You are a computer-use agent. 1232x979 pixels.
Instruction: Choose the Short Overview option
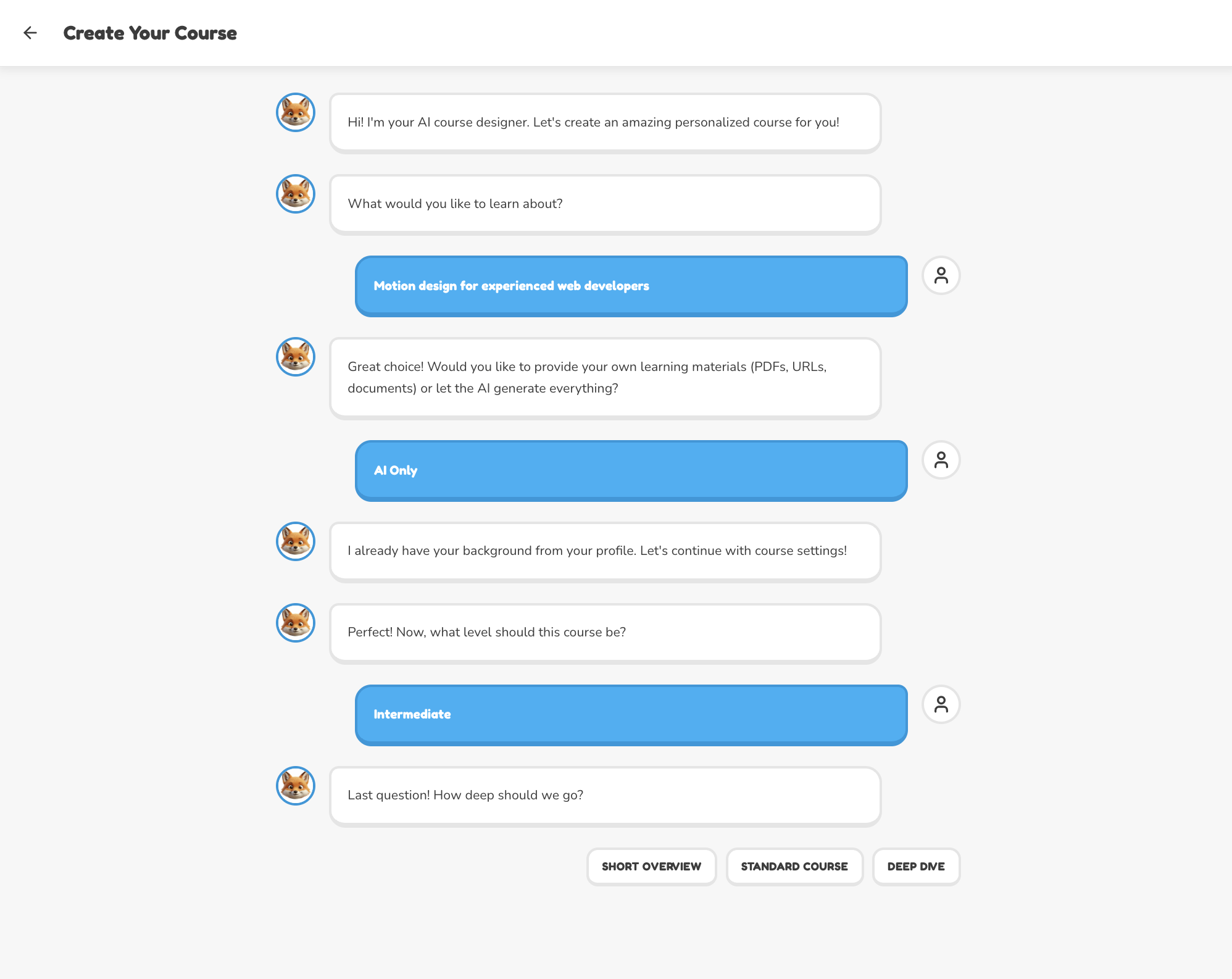(x=651, y=867)
